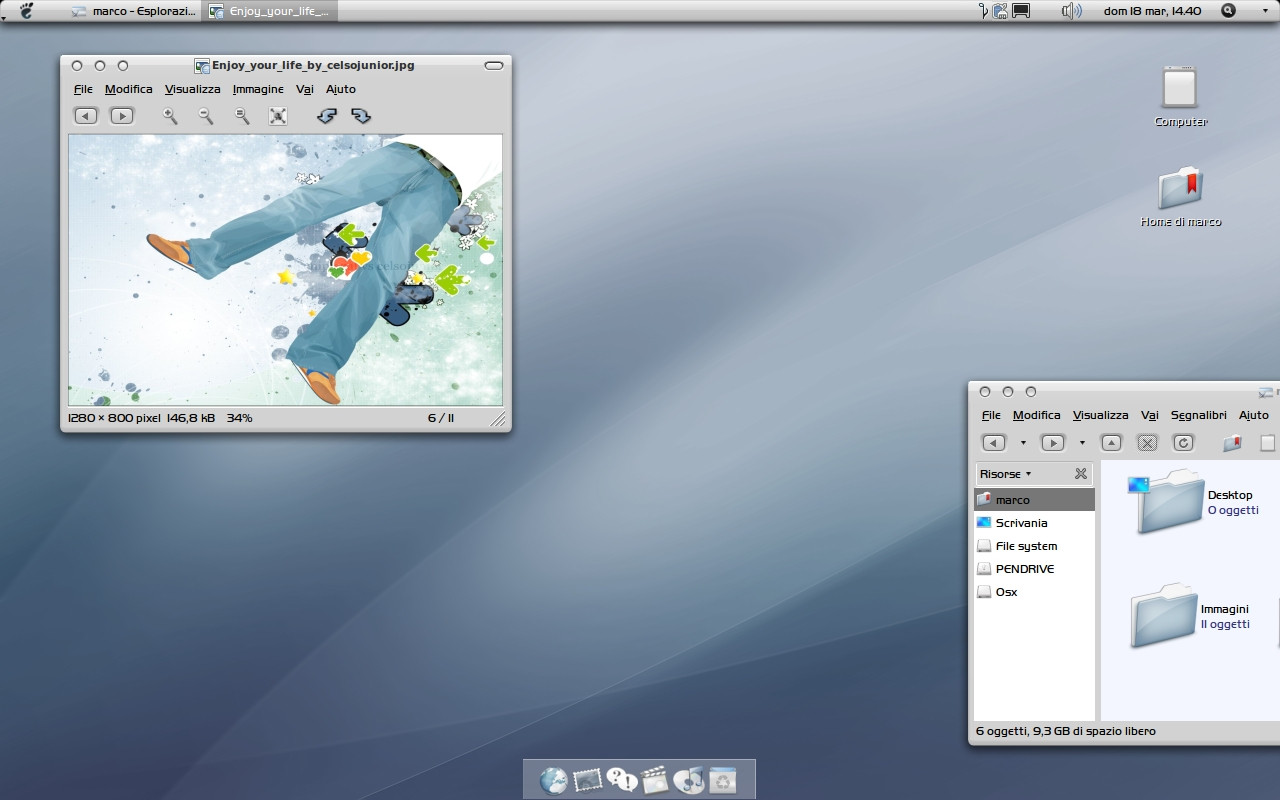Rotate image clockwise

[361, 116]
